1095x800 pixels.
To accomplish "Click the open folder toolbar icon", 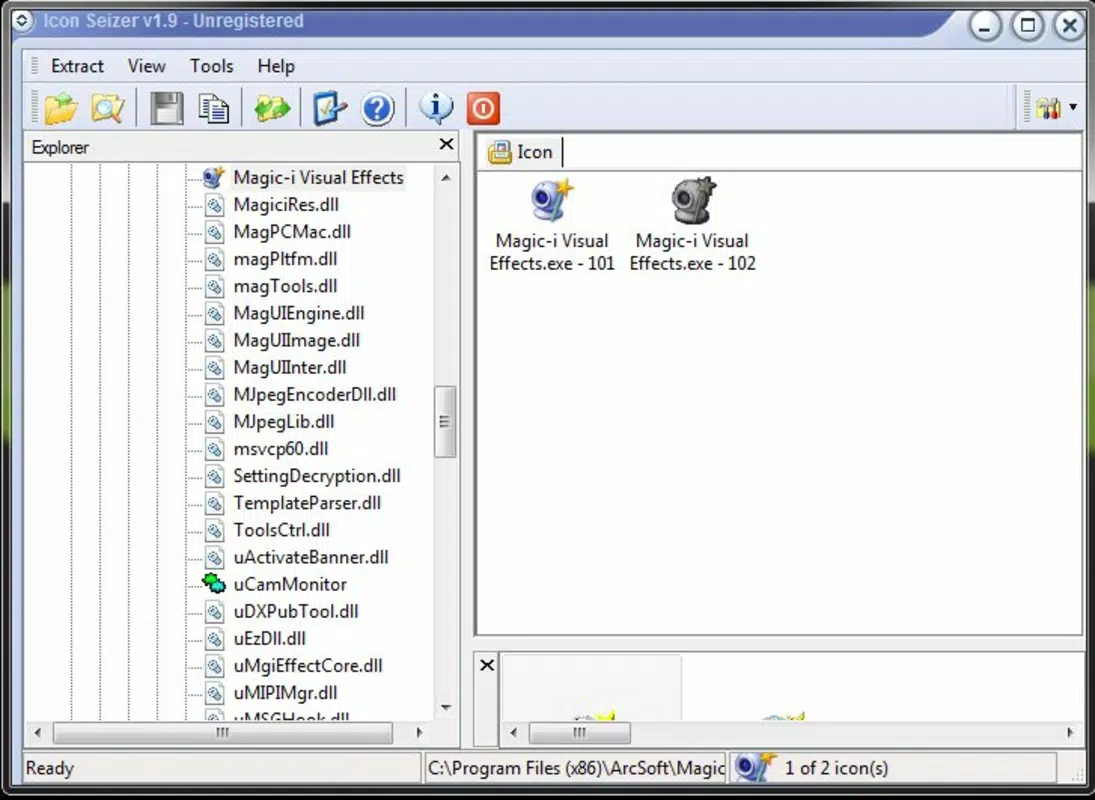I will pyautogui.click(x=61, y=108).
